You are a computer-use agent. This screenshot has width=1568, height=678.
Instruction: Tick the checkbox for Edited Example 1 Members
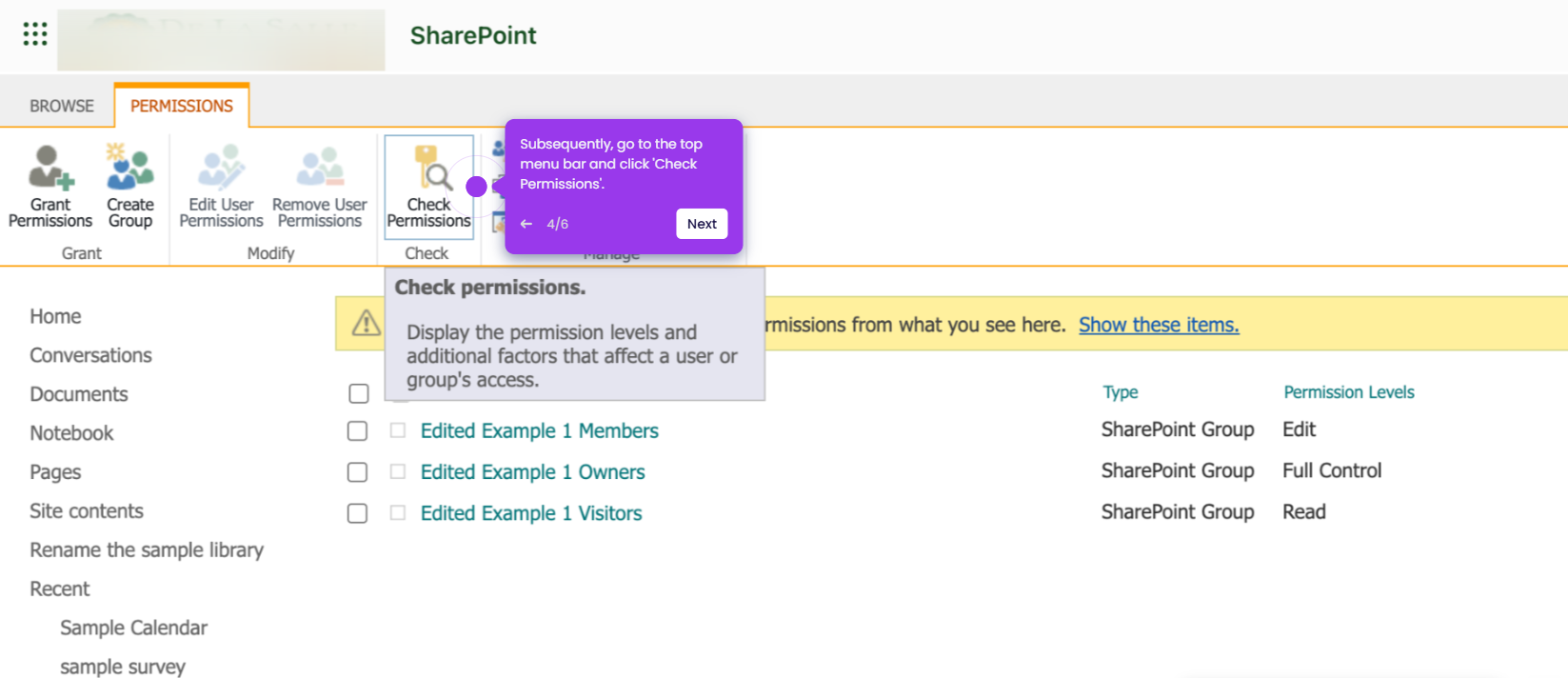(357, 431)
